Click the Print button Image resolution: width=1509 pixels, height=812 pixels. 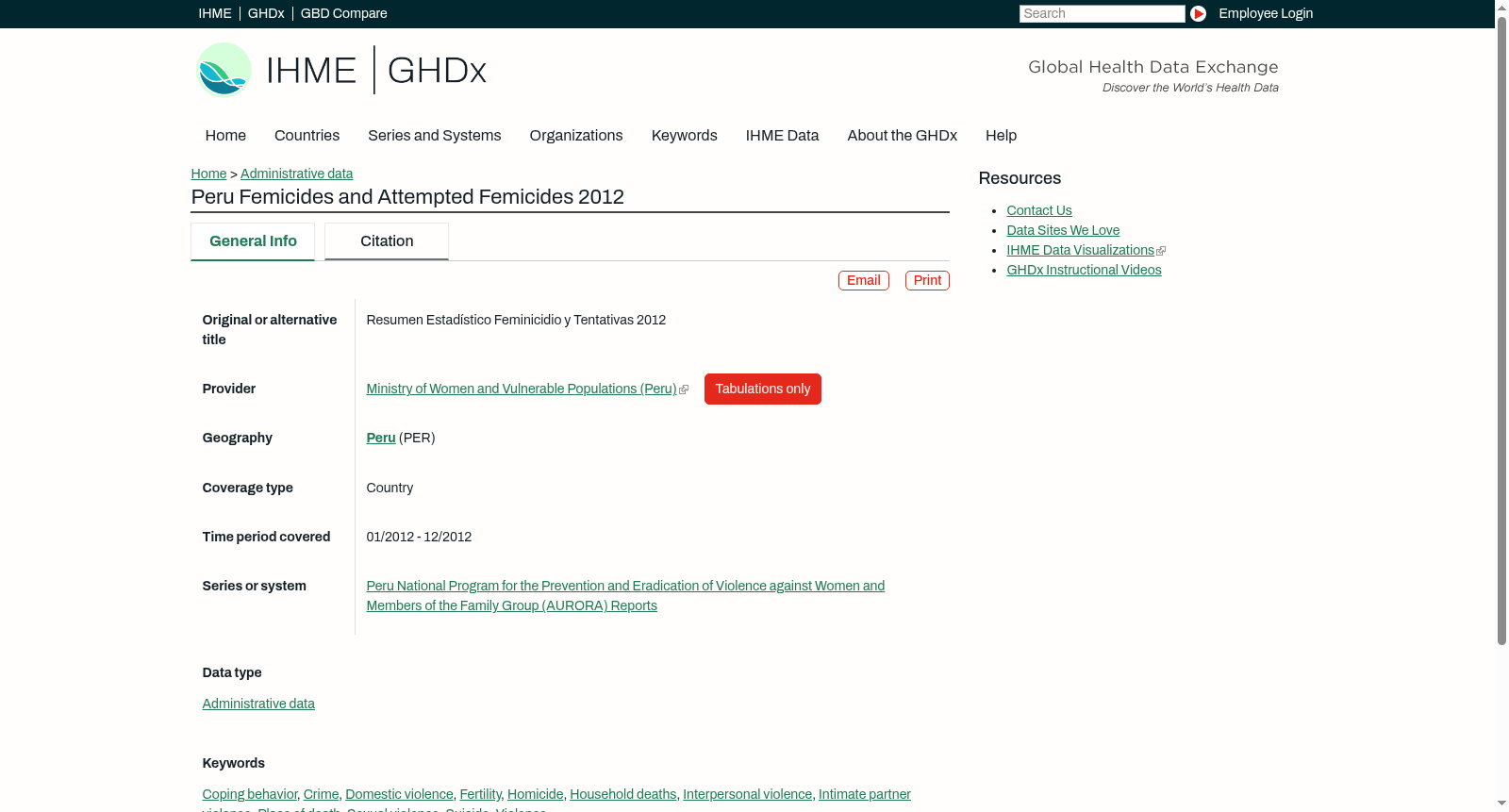(x=927, y=280)
